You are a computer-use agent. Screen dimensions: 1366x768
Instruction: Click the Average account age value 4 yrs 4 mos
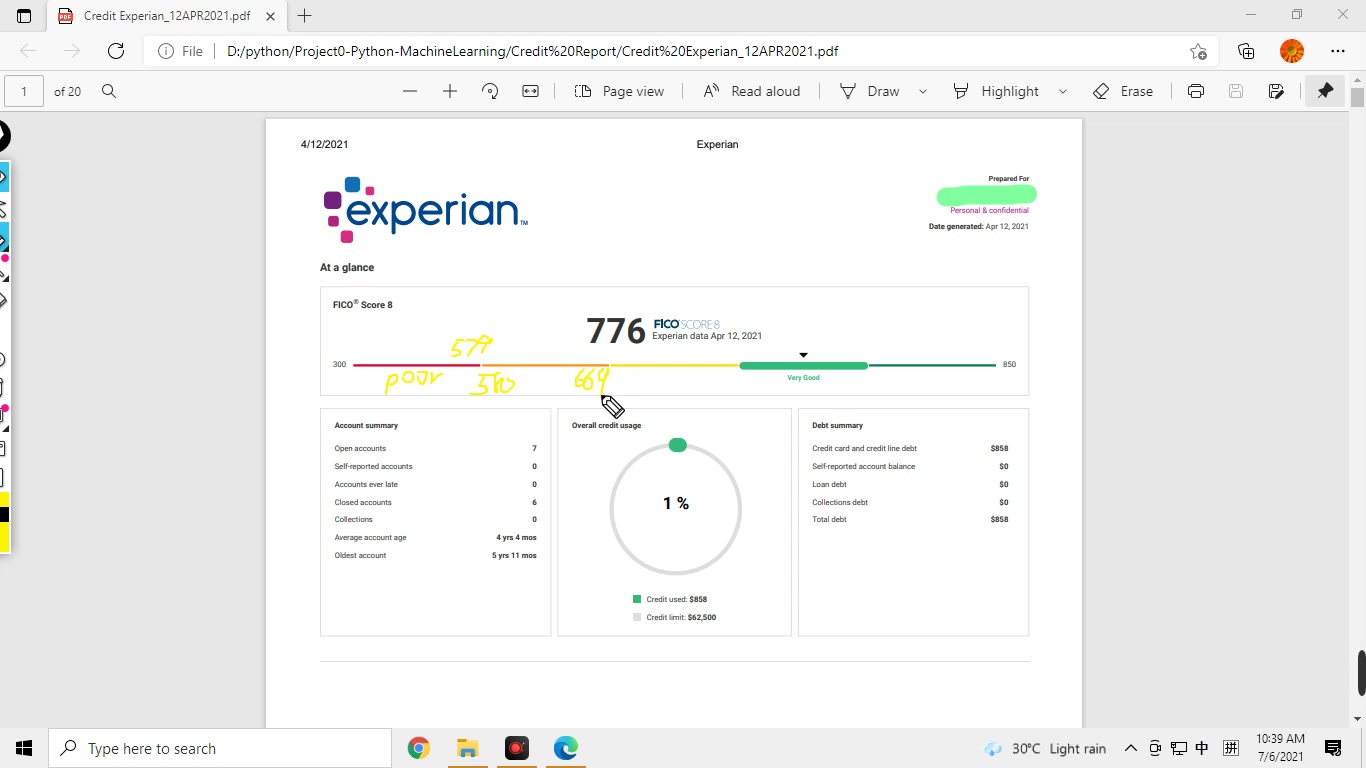pos(516,538)
